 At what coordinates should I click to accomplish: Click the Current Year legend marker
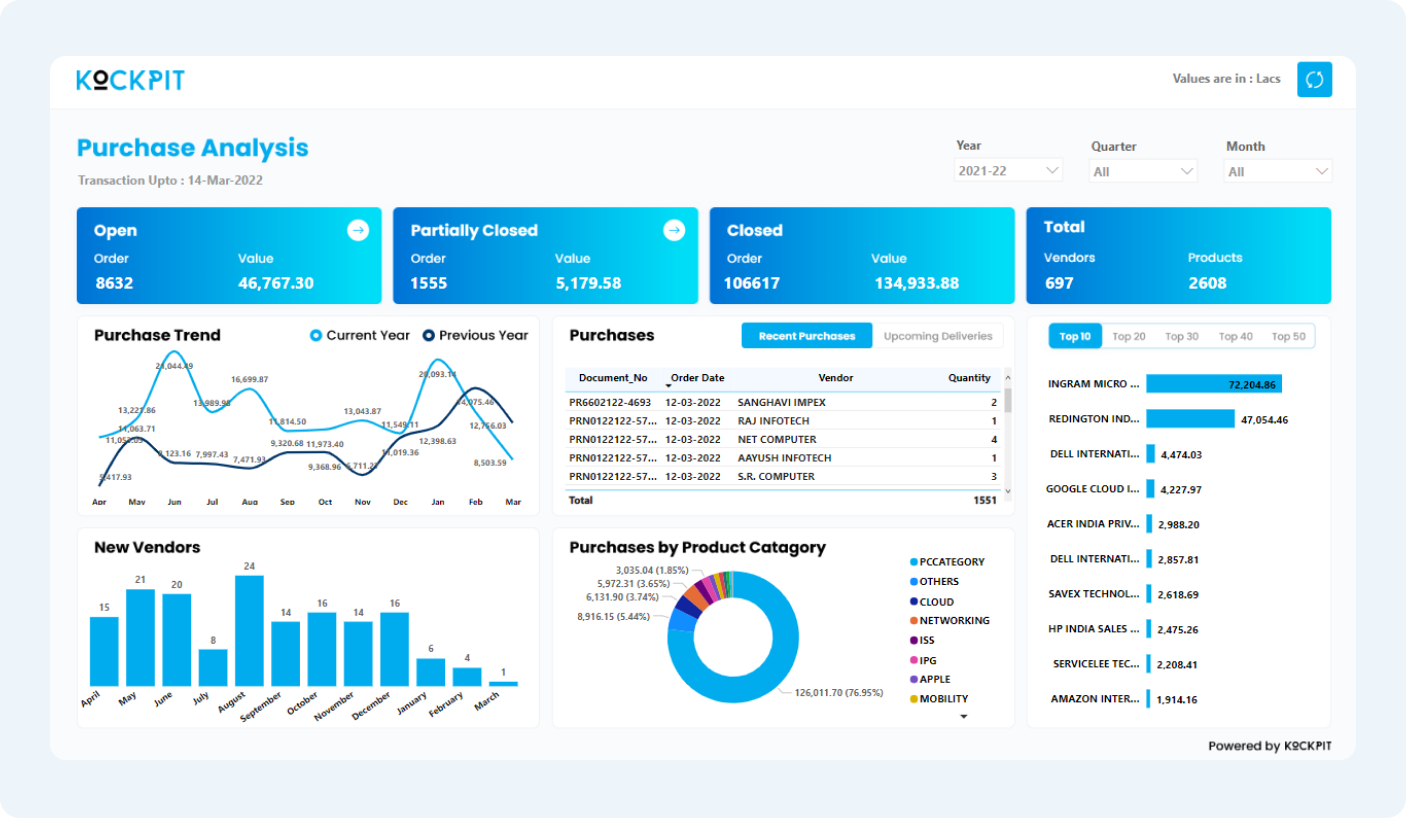tap(316, 336)
